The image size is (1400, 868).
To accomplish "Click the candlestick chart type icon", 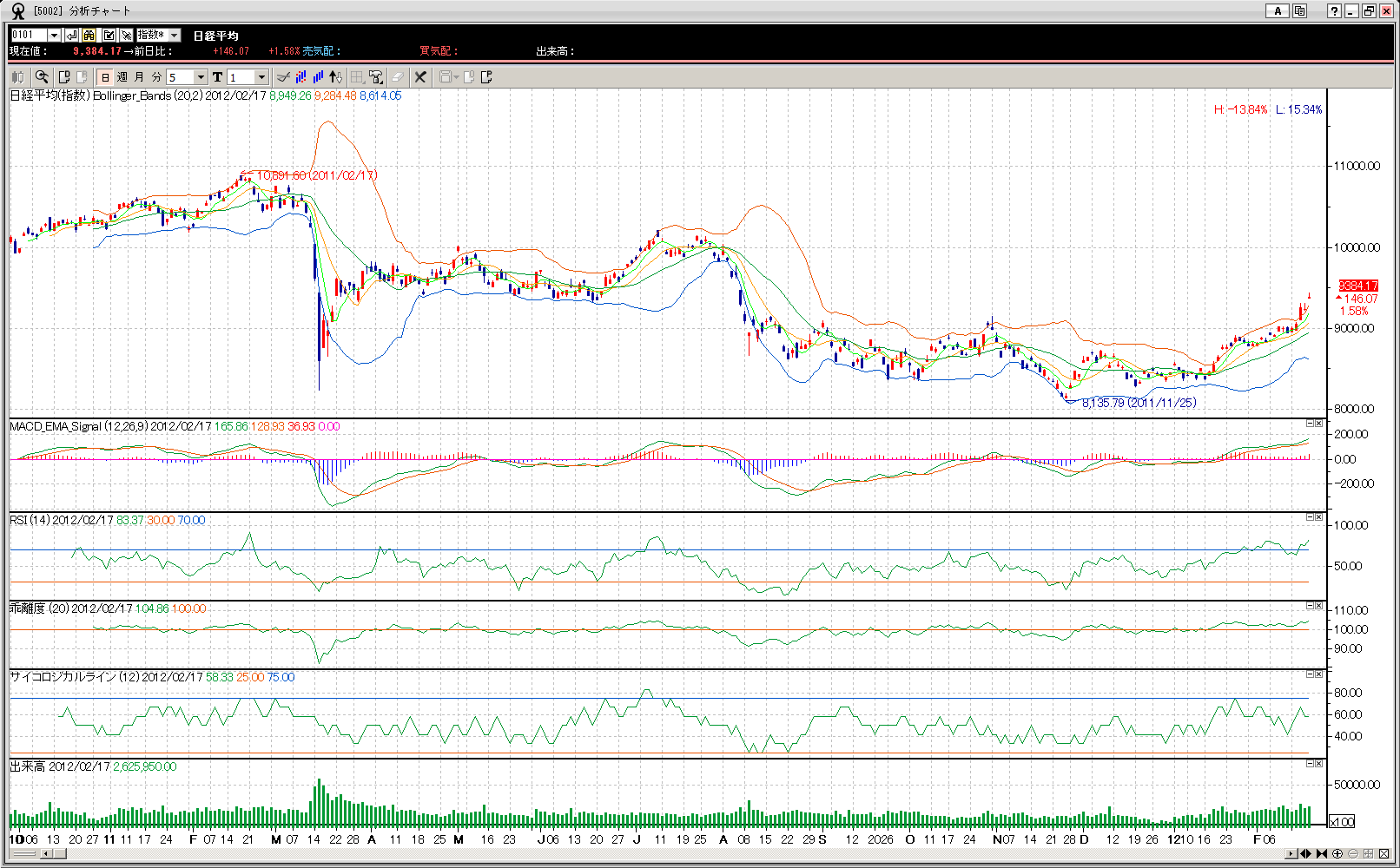I will click(x=17, y=77).
